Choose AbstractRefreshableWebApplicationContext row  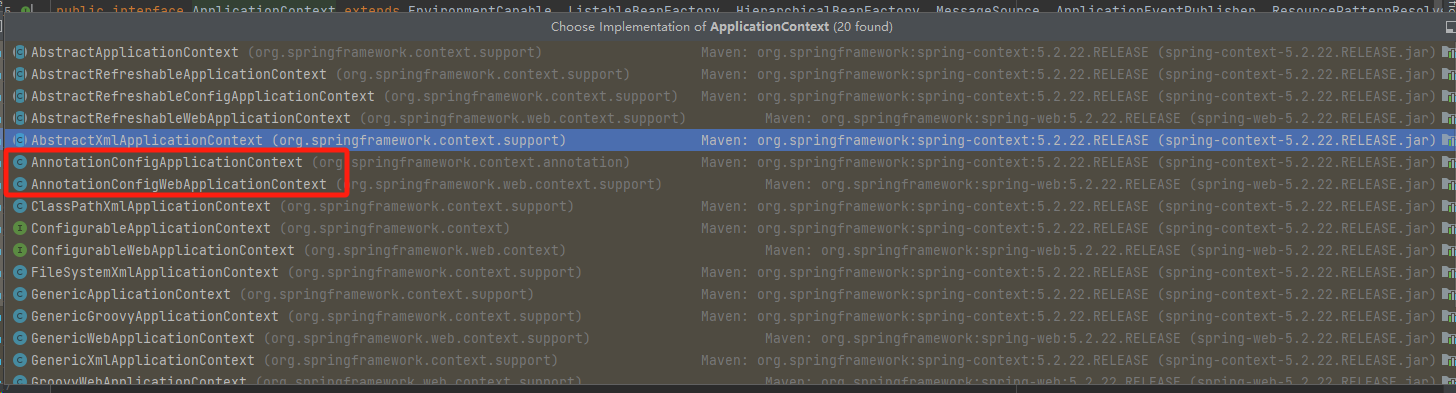(x=728, y=118)
